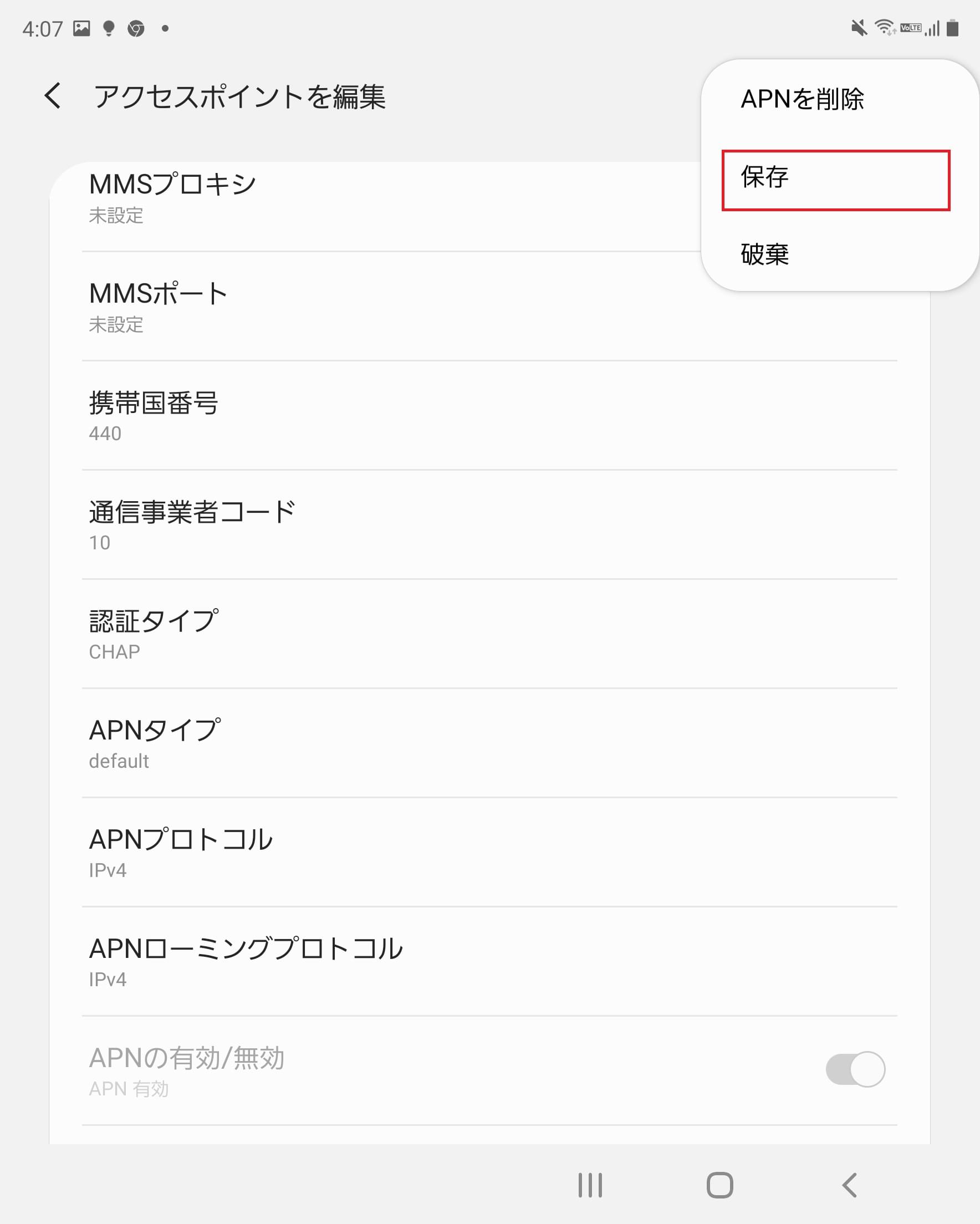980x1224 pixels.
Task: Open APNローミングプロトコル selector
Action: click(489, 962)
